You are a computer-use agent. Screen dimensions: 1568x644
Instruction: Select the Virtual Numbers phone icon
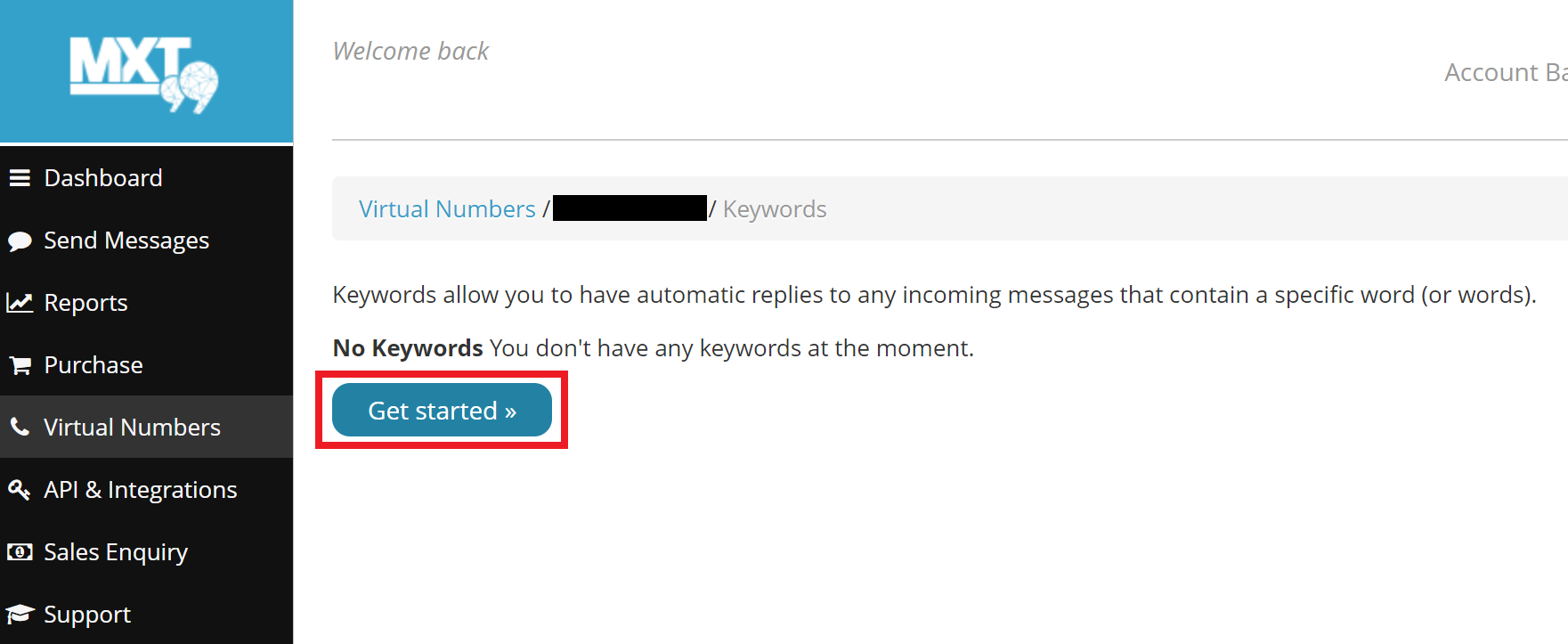click(x=20, y=427)
